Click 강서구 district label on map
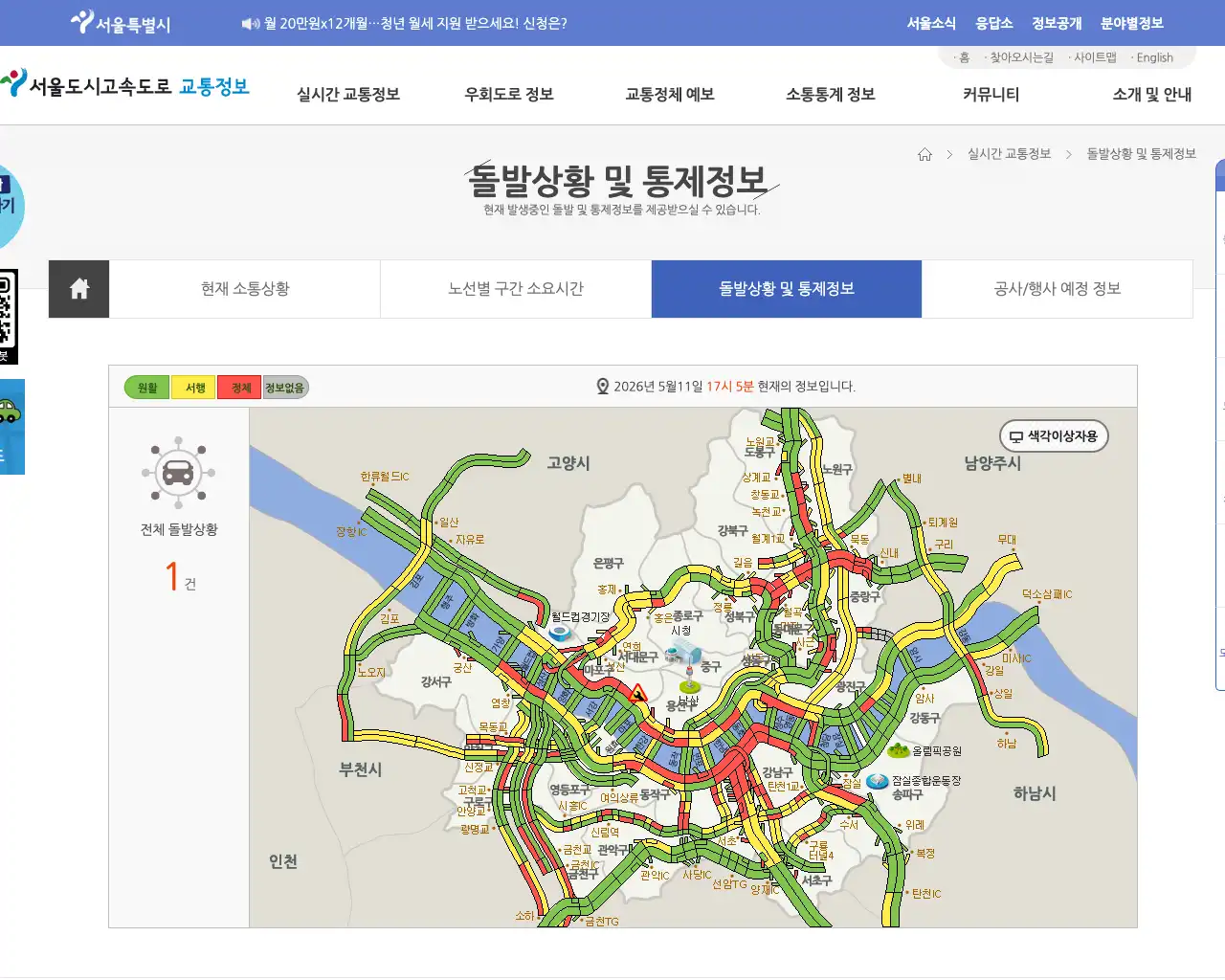The height and width of the screenshot is (980, 1225). [435, 682]
